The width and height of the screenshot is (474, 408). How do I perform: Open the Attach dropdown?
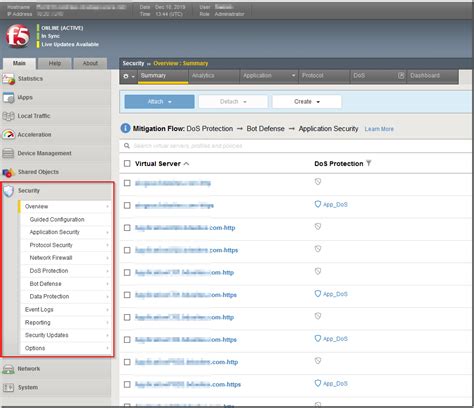click(159, 102)
